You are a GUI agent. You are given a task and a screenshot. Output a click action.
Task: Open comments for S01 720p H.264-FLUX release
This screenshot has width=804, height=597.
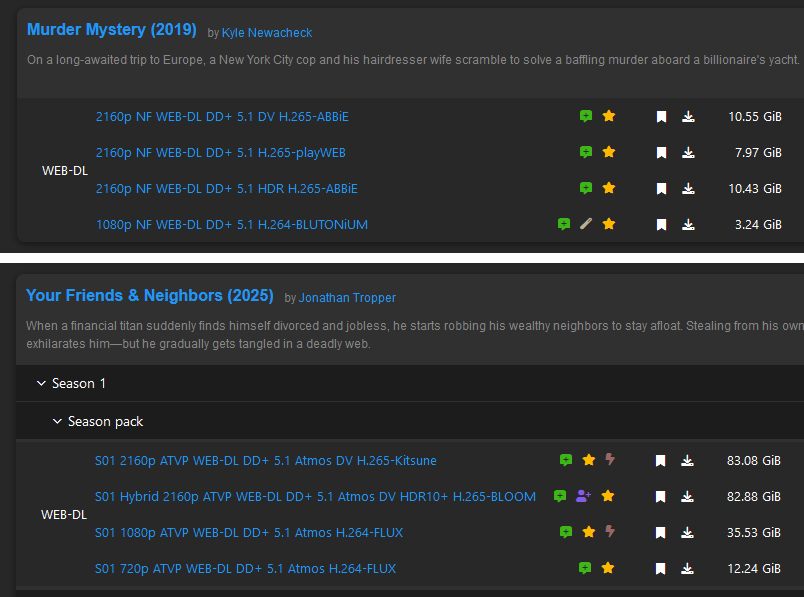[585, 568]
